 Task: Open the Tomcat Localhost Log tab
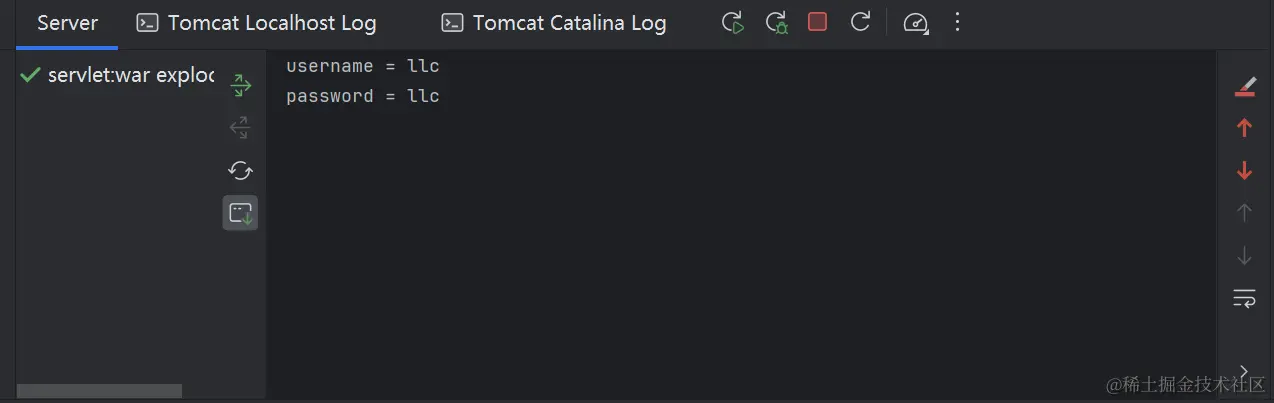[x=257, y=23]
